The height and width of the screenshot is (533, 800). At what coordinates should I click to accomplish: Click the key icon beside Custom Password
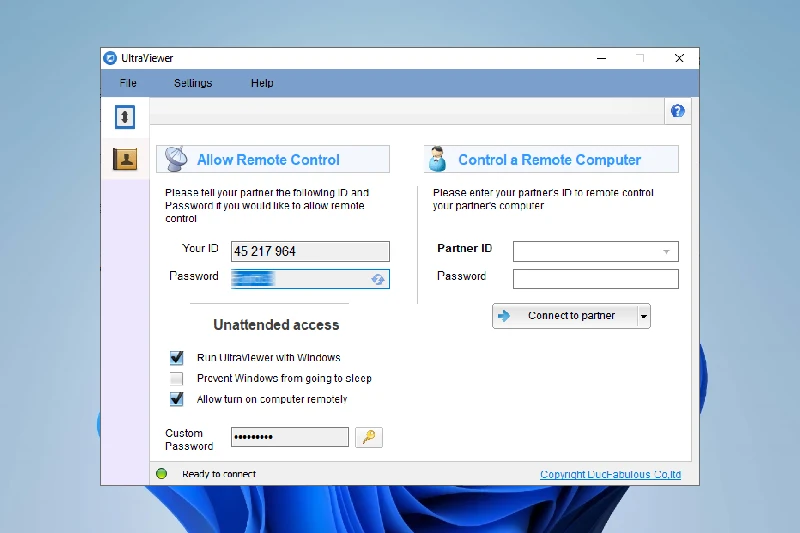(369, 437)
